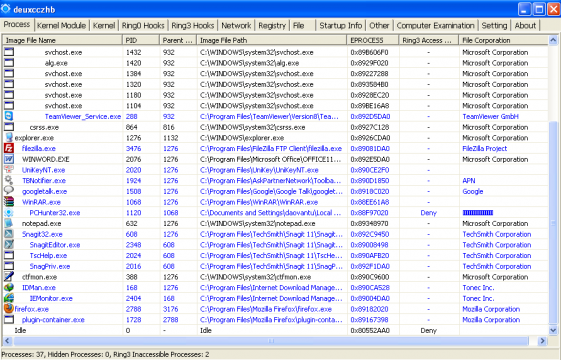Sort by Image File Path column header
The image size is (561, 360).
(272, 40)
